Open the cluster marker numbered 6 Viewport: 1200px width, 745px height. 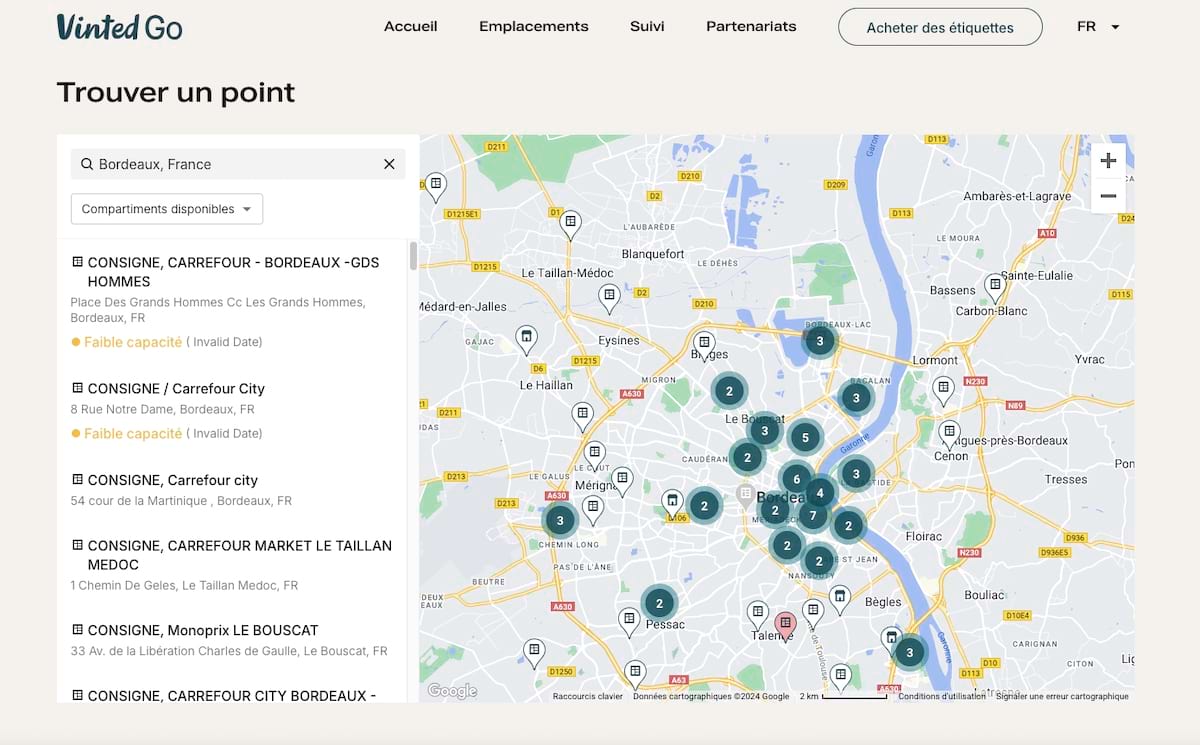(796, 479)
